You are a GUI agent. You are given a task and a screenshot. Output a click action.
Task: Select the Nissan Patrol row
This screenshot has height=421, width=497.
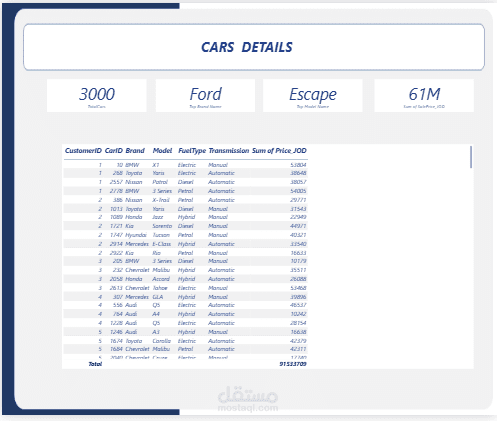pyautogui.click(x=186, y=182)
